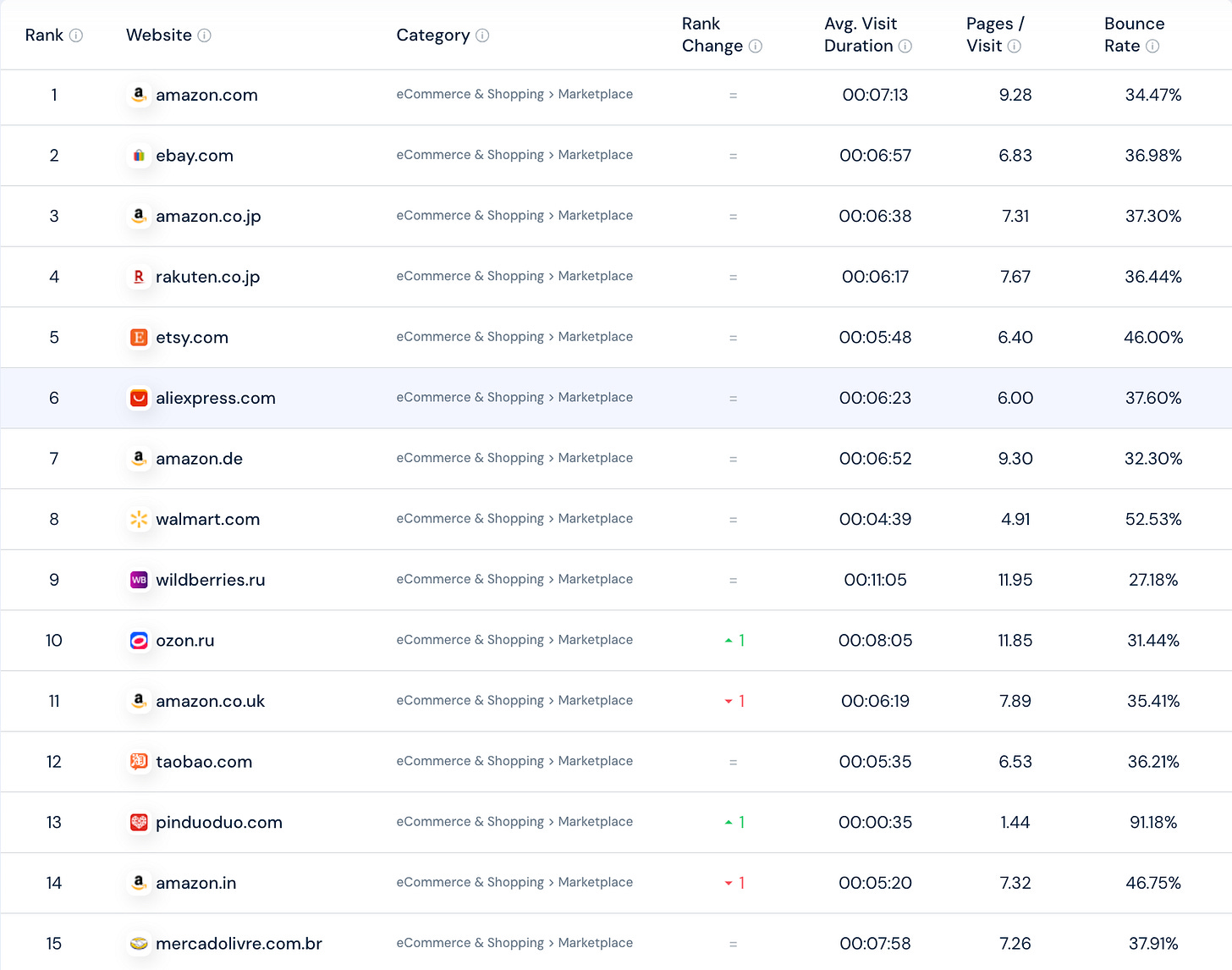Click the category link in walmart.com row
This screenshot has width=1232, height=970.
pos(514,519)
